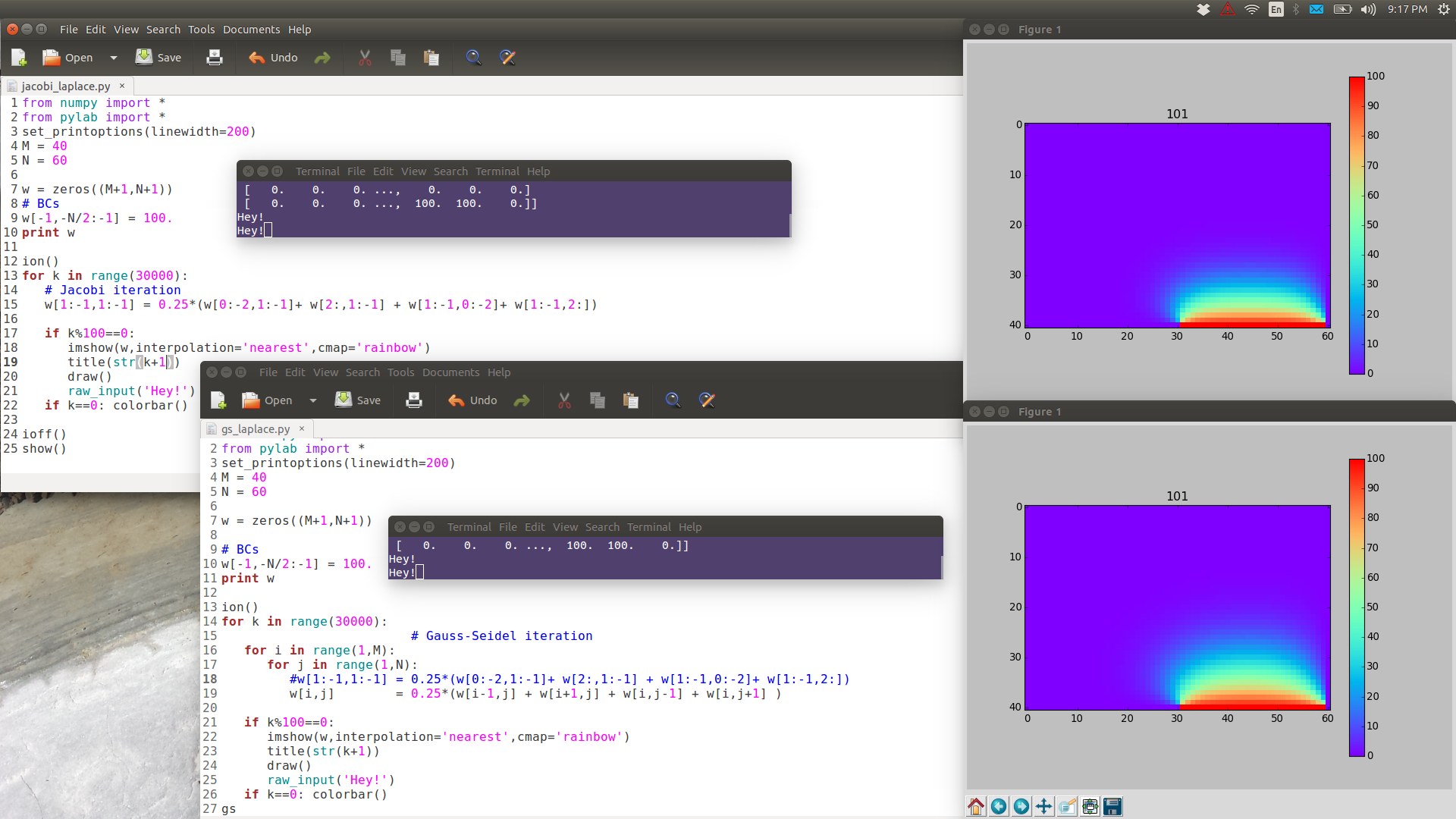The image size is (1456, 819).
Task: Open Find and Replace in gs_laplace editor
Action: pyautogui.click(x=707, y=400)
